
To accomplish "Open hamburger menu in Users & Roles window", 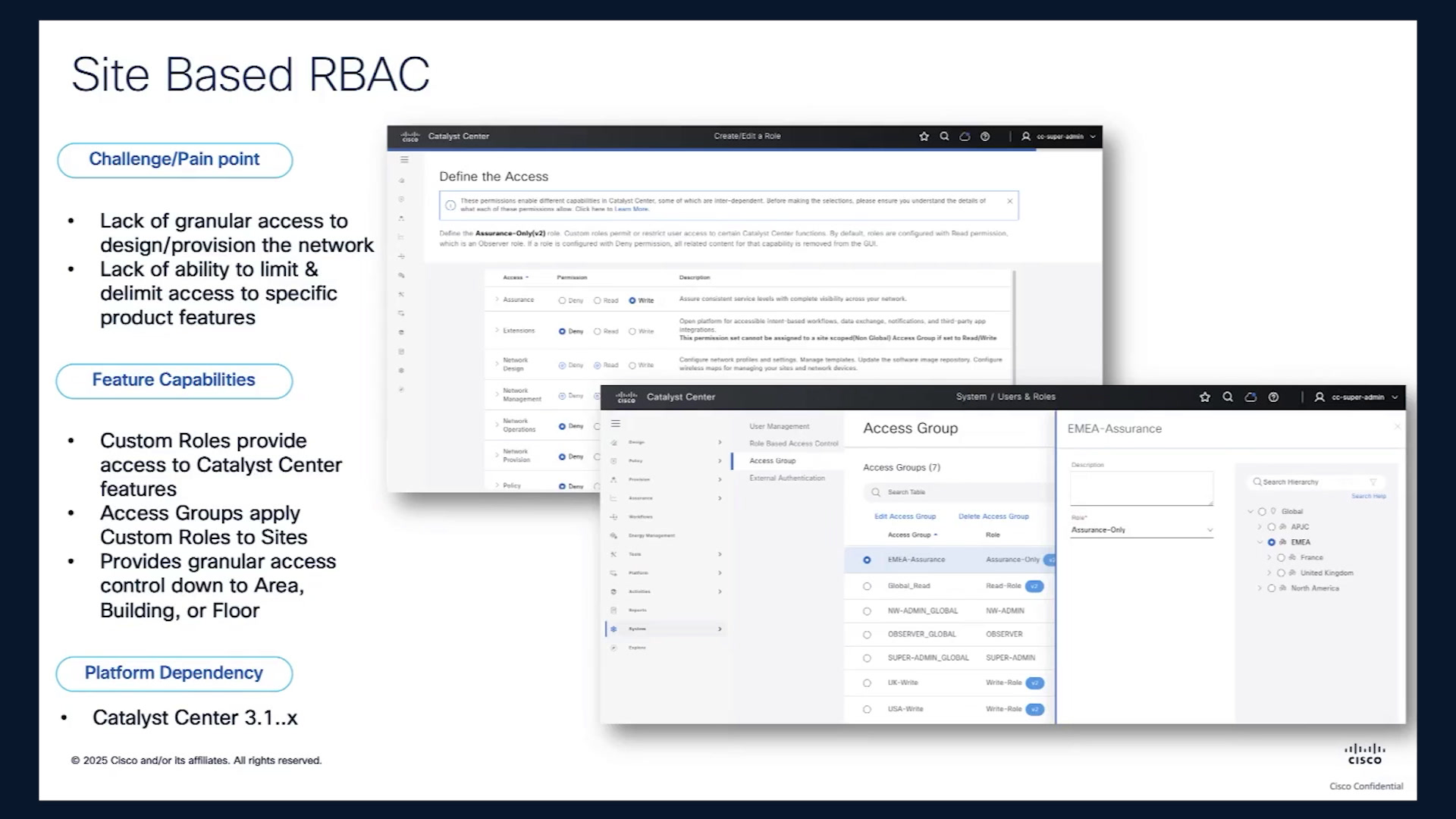I will [x=616, y=424].
